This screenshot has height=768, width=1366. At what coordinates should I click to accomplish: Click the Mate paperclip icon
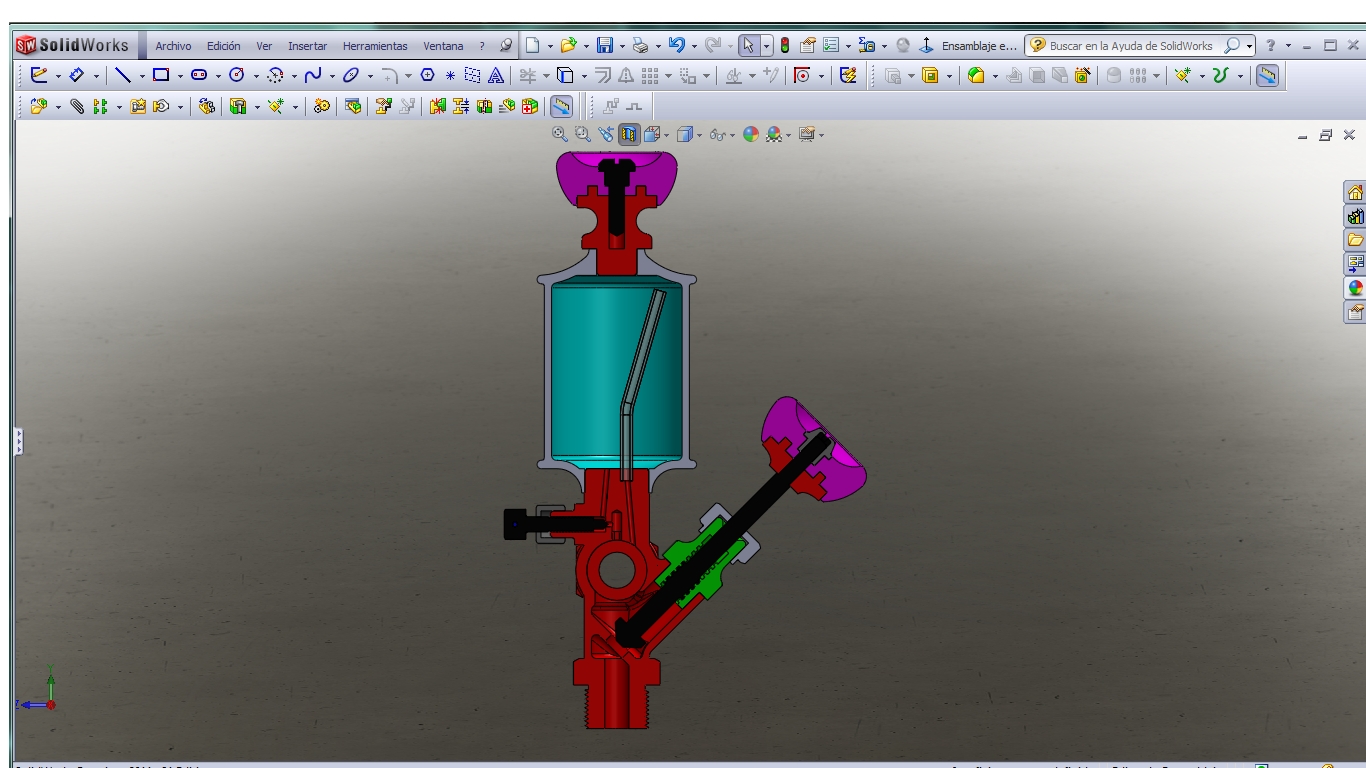tap(77, 106)
